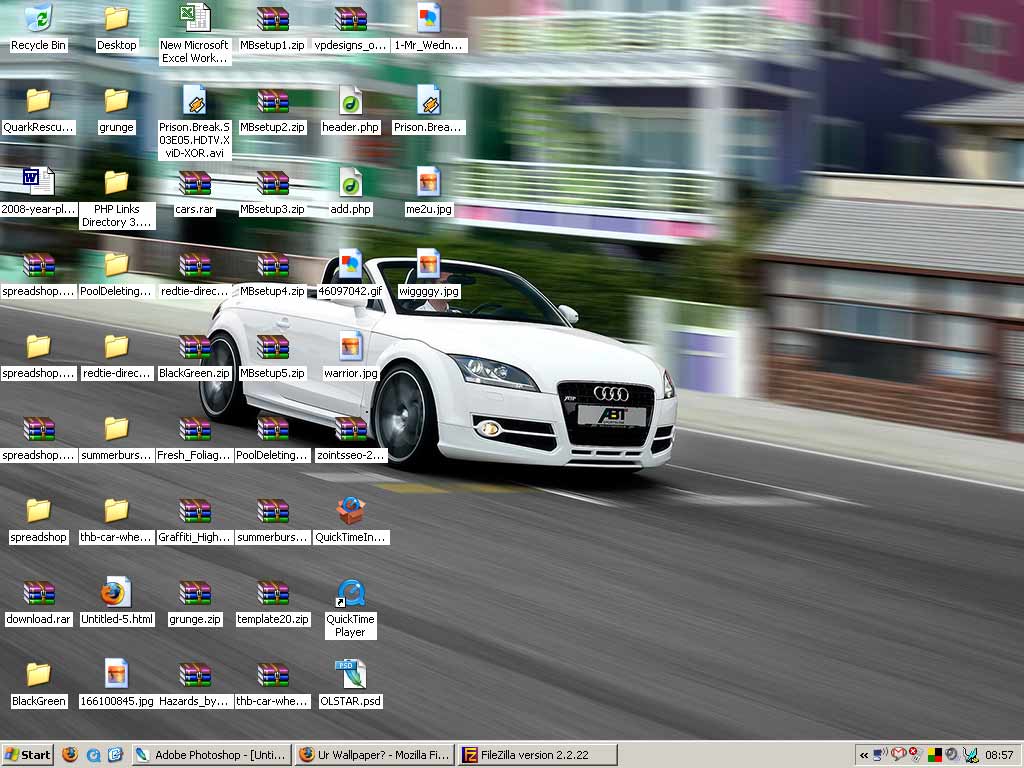Image resolution: width=1024 pixels, height=768 pixels.
Task: Click the system clock showing 08:57
Action: pyautogui.click(x=999, y=755)
